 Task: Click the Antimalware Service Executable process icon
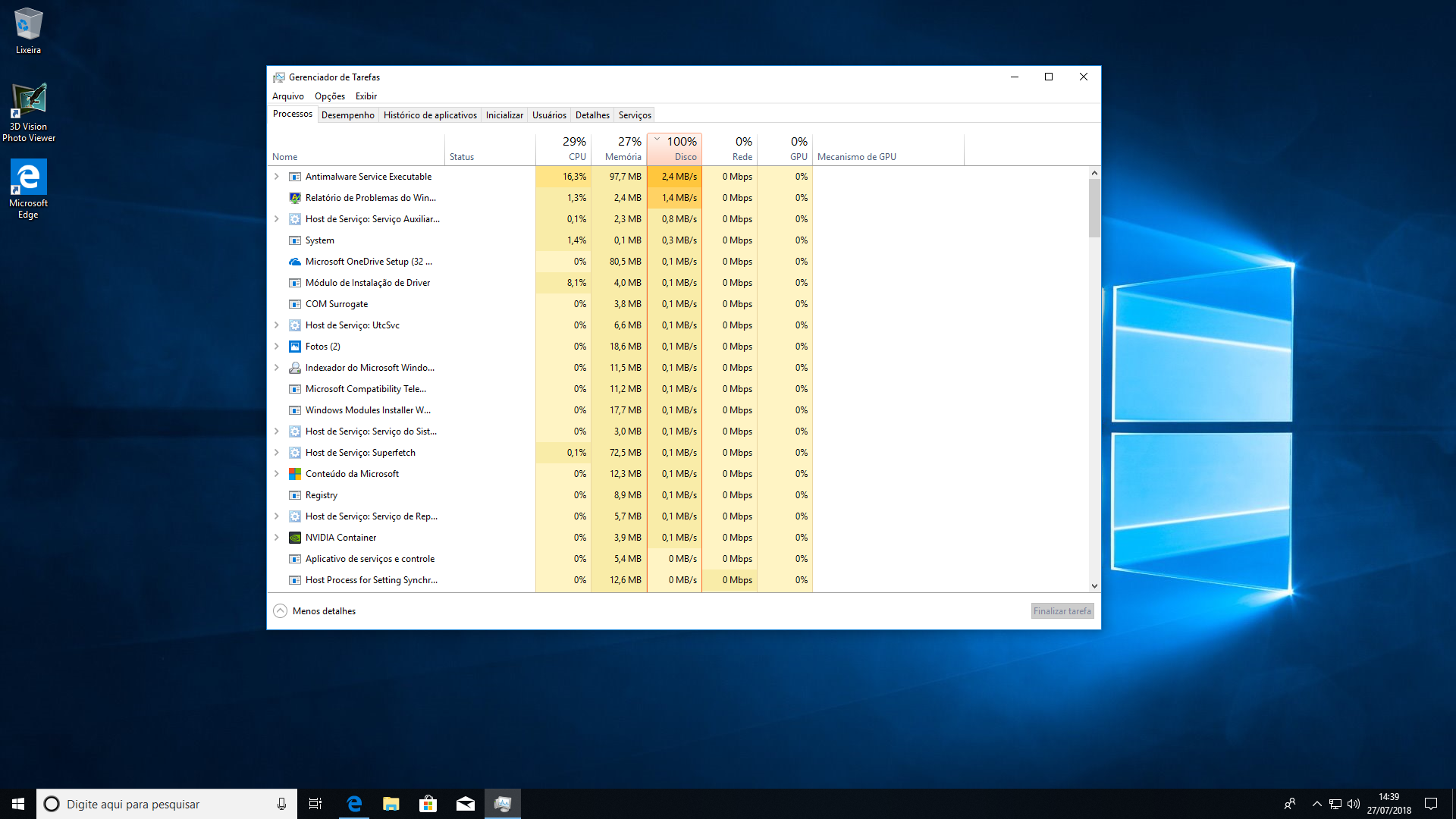click(x=295, y=177)
